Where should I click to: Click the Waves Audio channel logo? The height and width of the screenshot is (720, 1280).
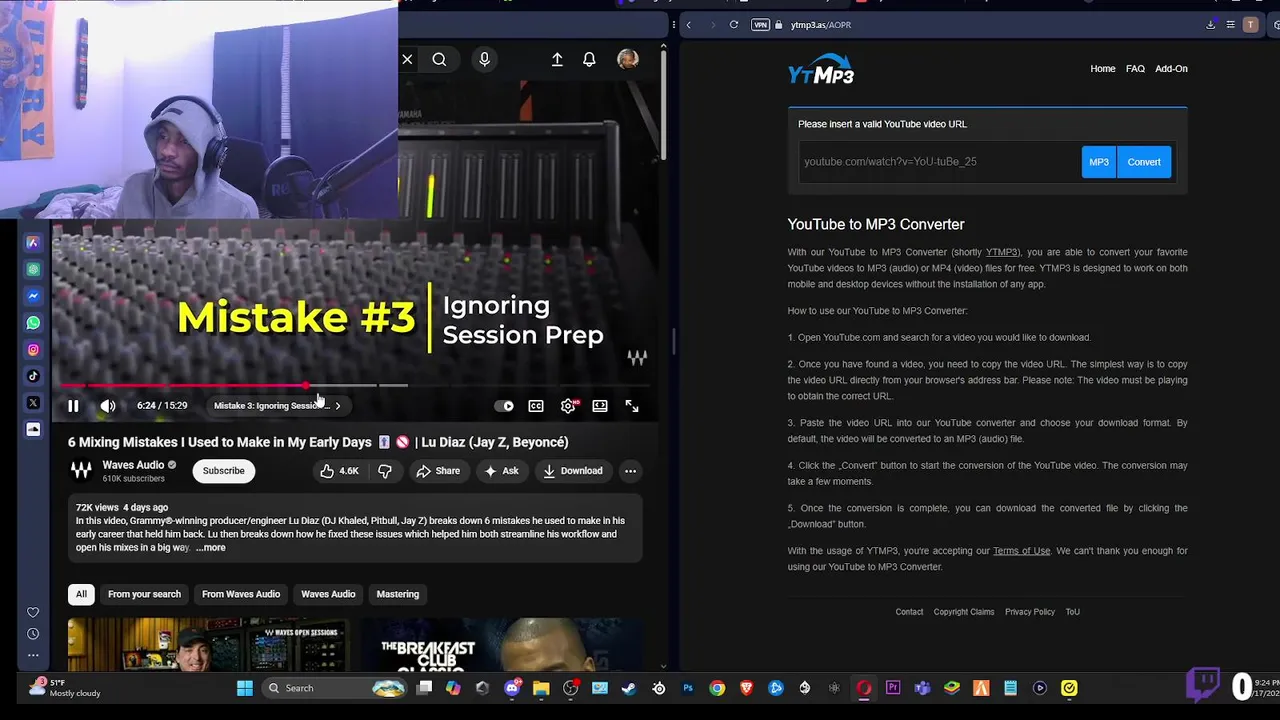[x=81, y=470]
